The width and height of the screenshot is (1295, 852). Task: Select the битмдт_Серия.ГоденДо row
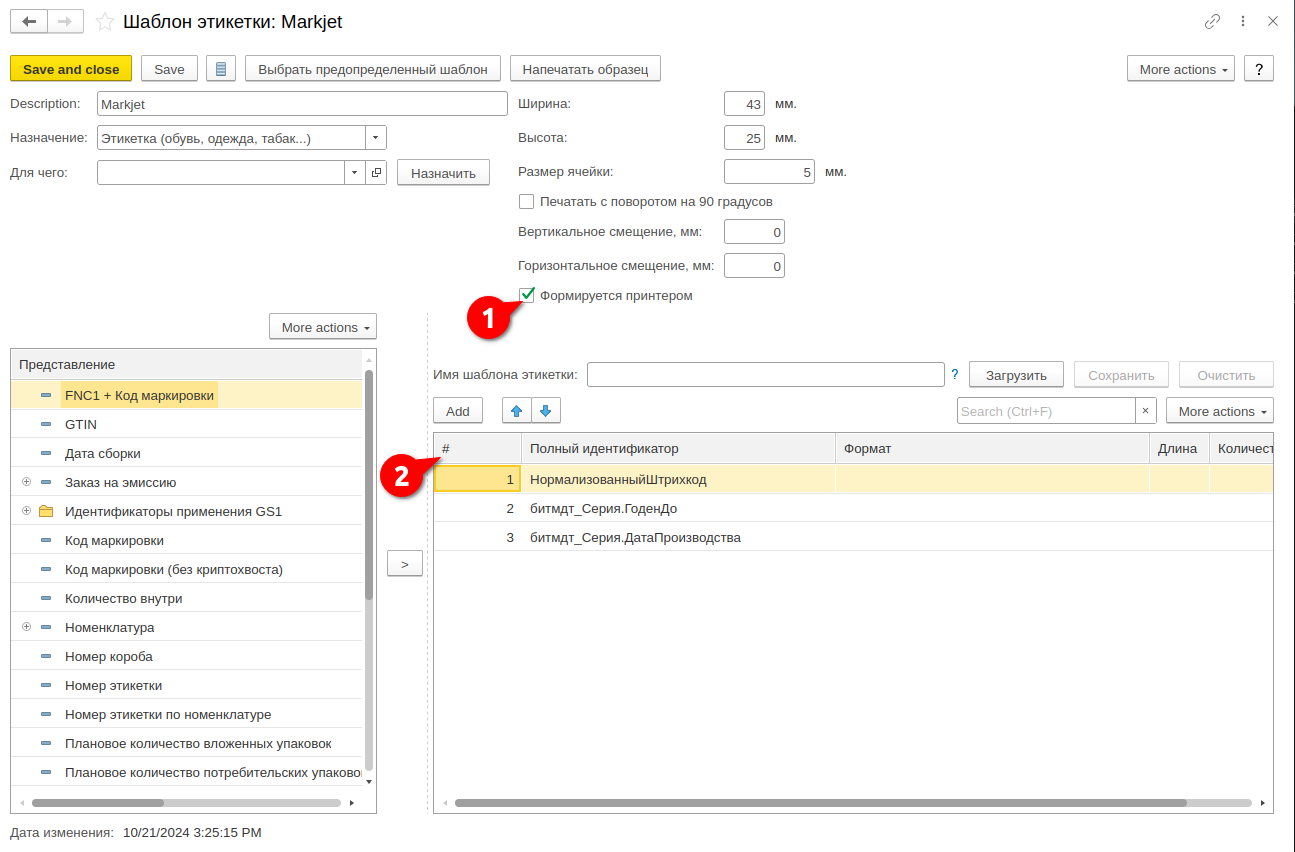pyautogui.click(x=853, y=508)
